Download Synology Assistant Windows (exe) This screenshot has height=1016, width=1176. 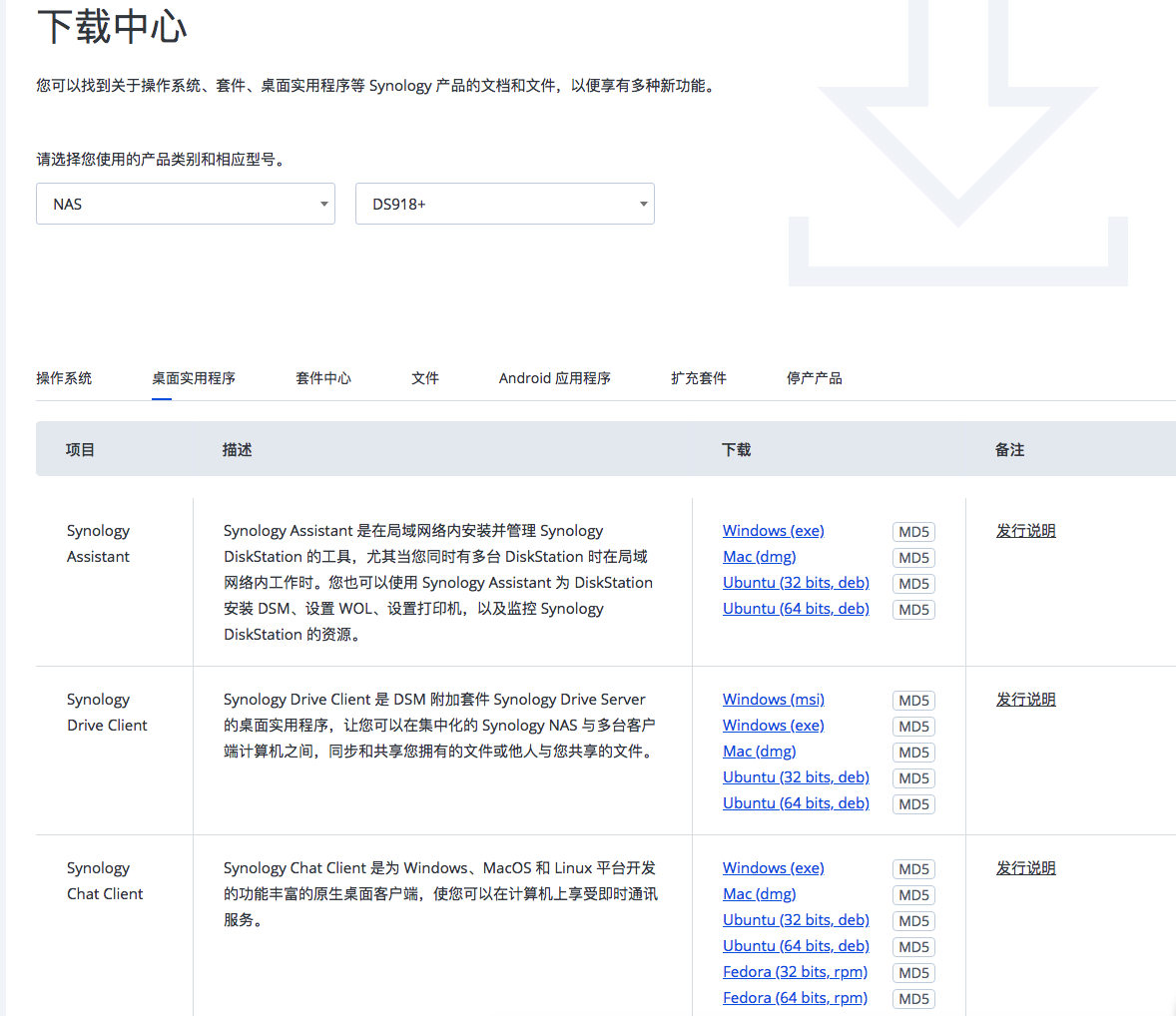[x=774, y=531]
